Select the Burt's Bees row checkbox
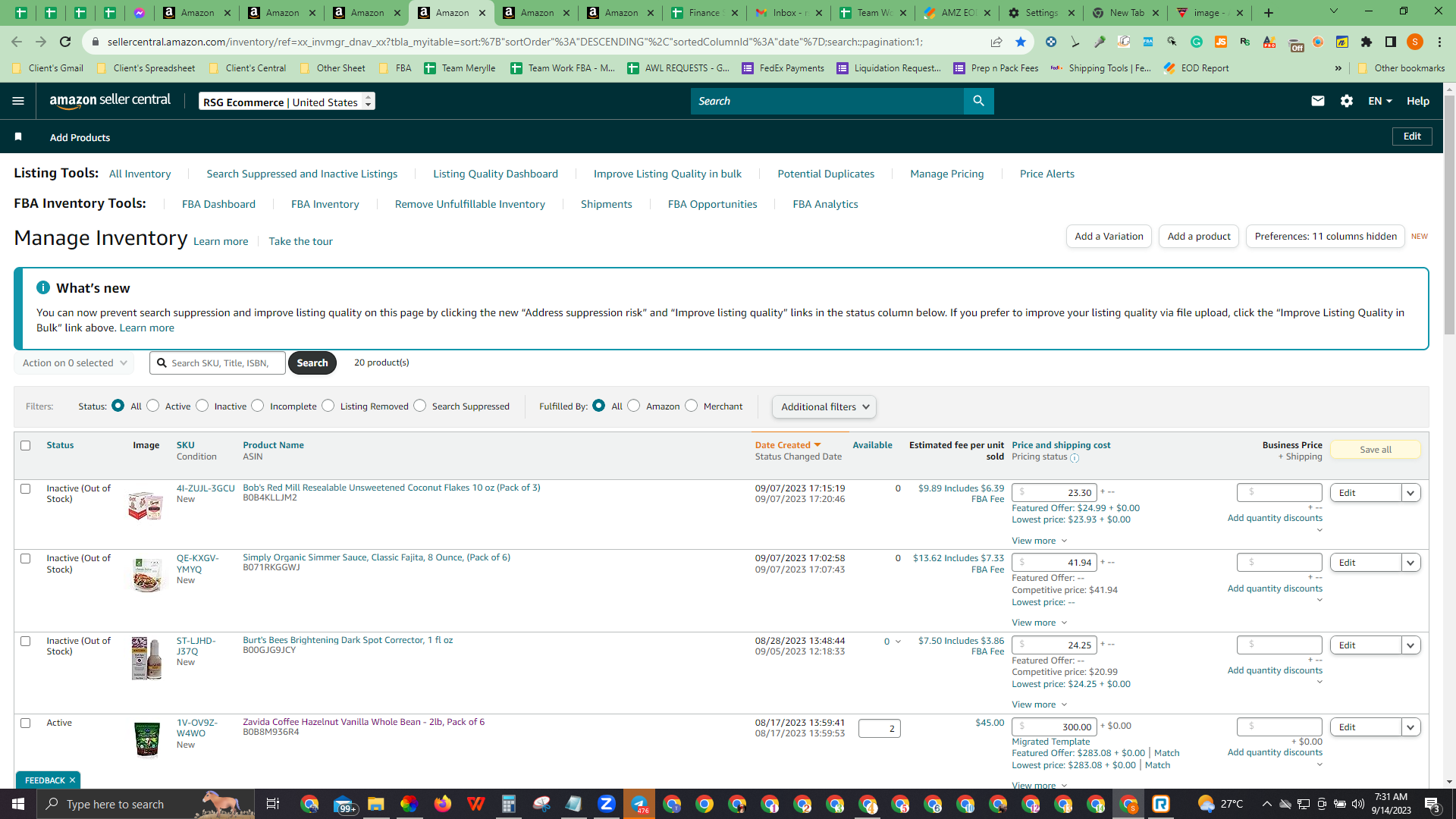 (x=26, y=641)
